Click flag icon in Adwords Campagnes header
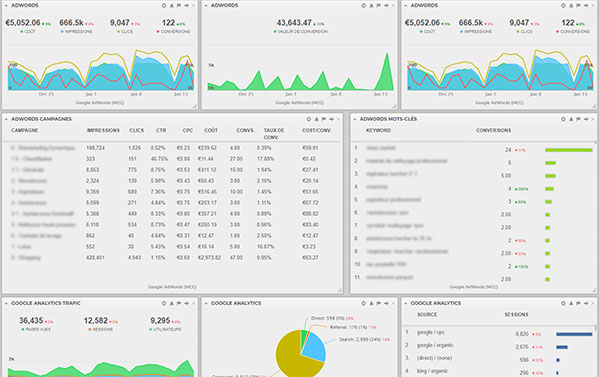This screenshot has width=600, height=377. pyautogui.click(x=324, y=119)
